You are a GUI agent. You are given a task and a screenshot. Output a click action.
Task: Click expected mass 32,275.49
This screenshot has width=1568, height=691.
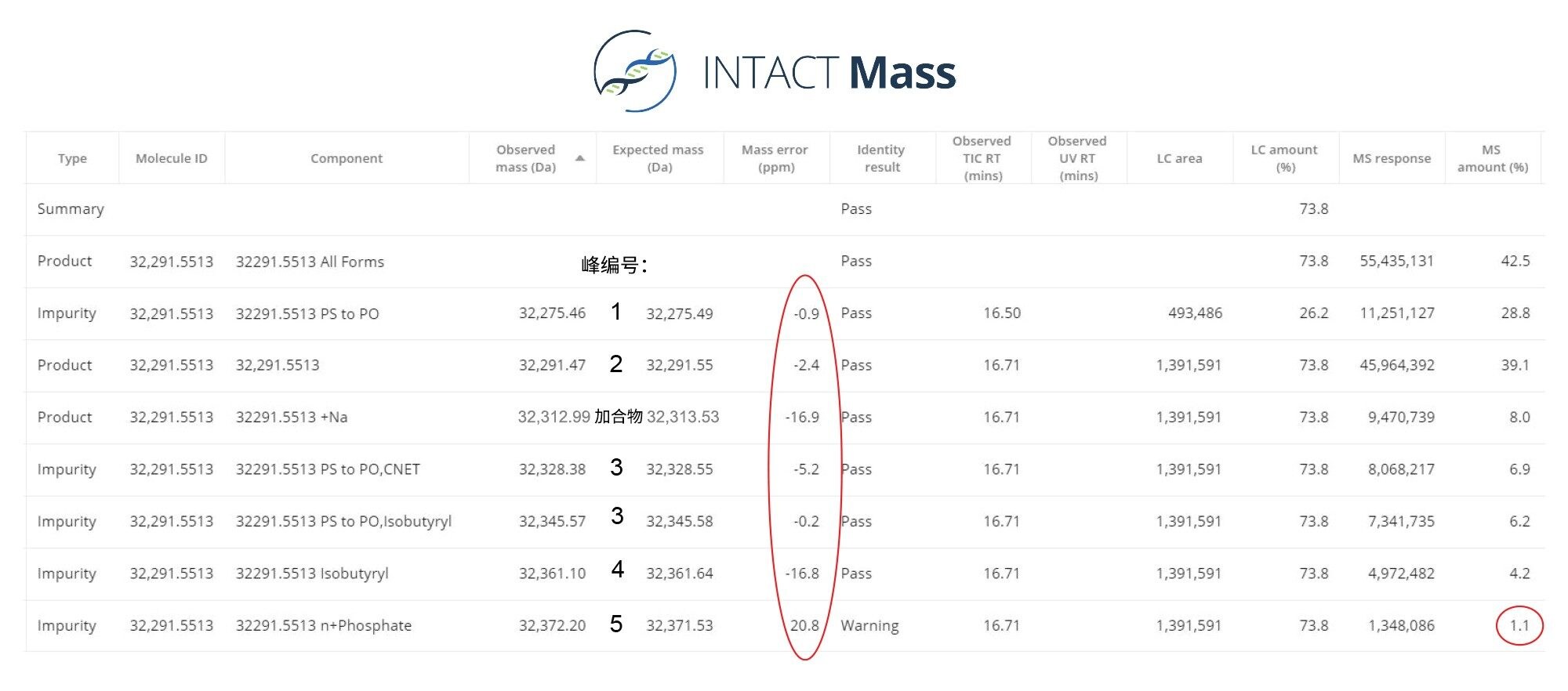coord(680,314)
